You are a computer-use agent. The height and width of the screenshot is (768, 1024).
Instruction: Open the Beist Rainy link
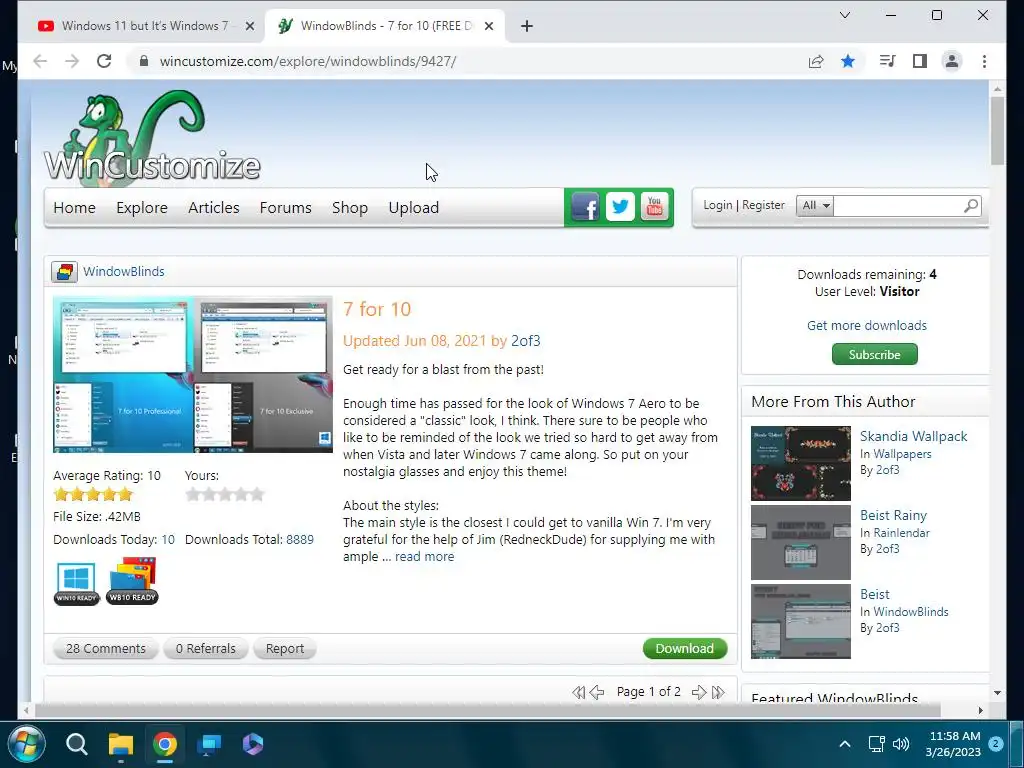(x=893, y=515)
